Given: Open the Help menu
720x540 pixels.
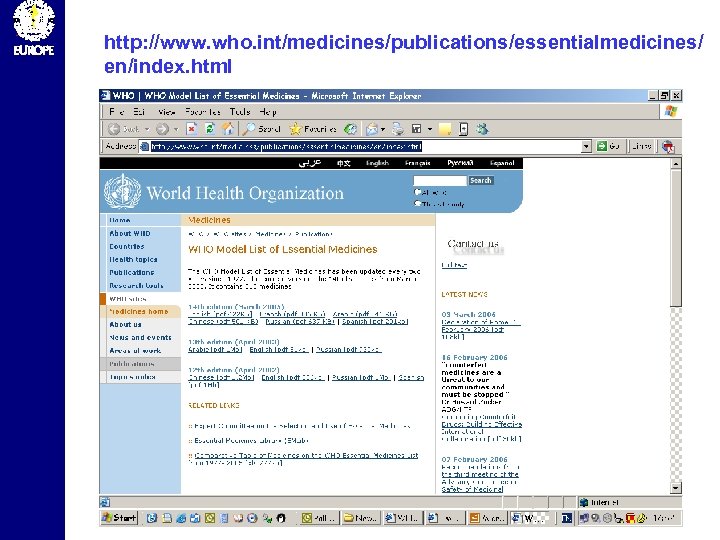Looking at the screenshot, I should point(268,112).
